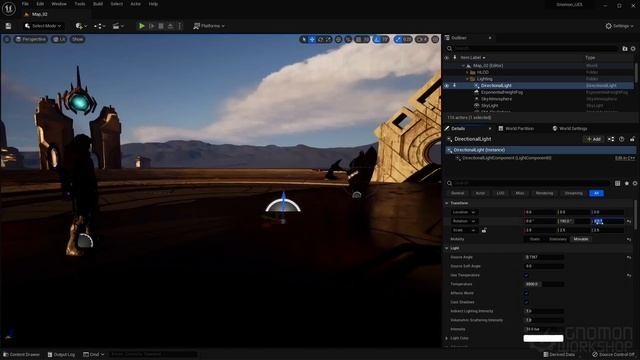Click the viewport layout maximize icon
The width and height of the screenshot is (640, 360).
435,39
